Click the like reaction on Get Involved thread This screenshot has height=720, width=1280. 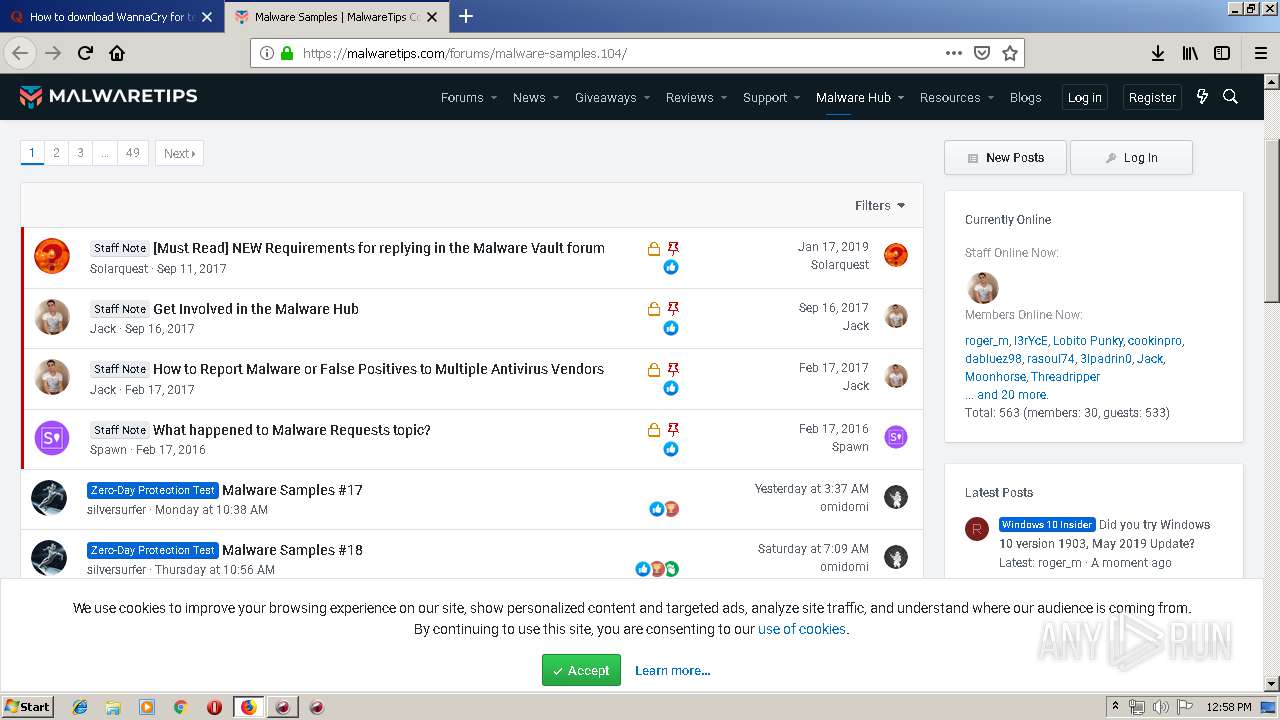pyautogui.click(x=671, y=328)
